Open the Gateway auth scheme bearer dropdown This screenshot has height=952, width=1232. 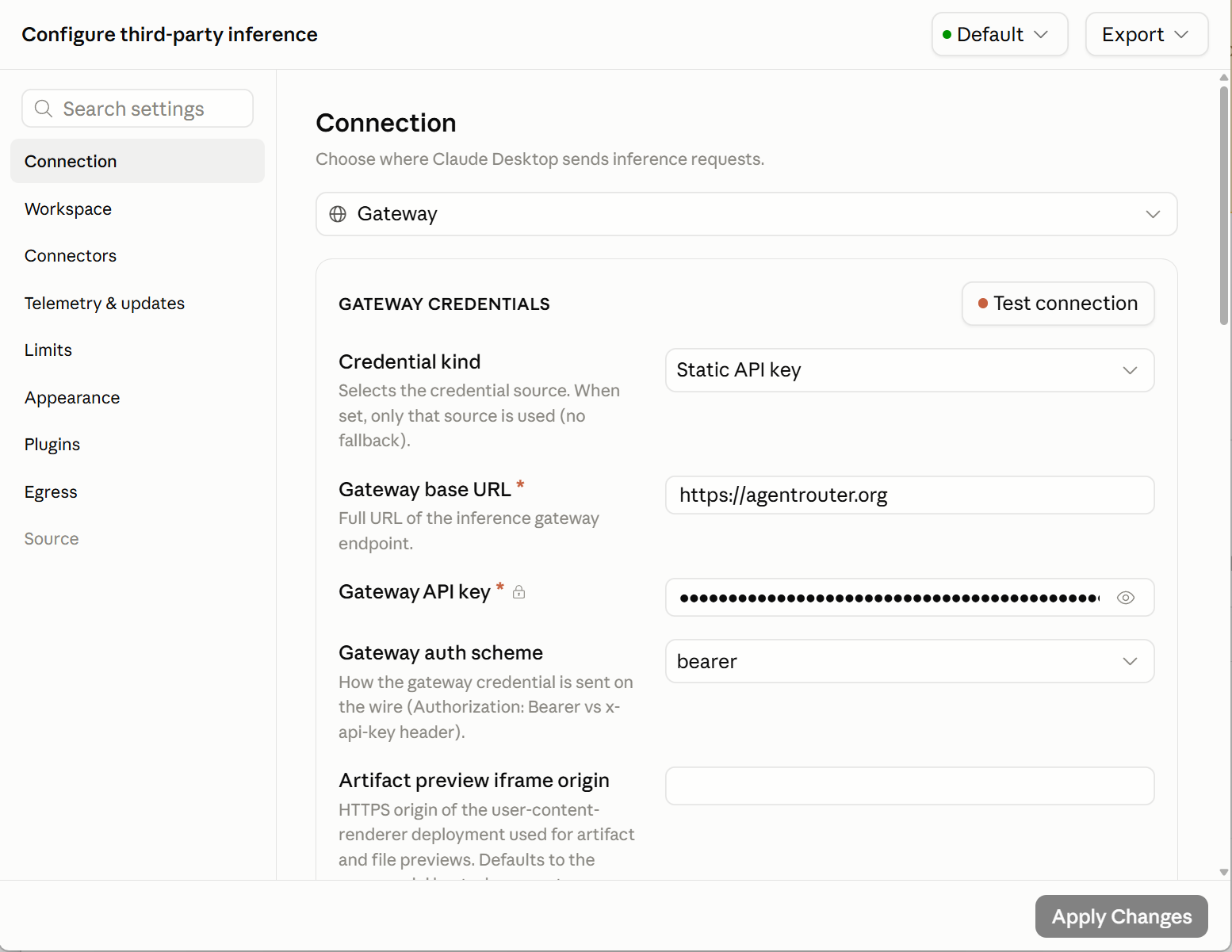point(909,661)
